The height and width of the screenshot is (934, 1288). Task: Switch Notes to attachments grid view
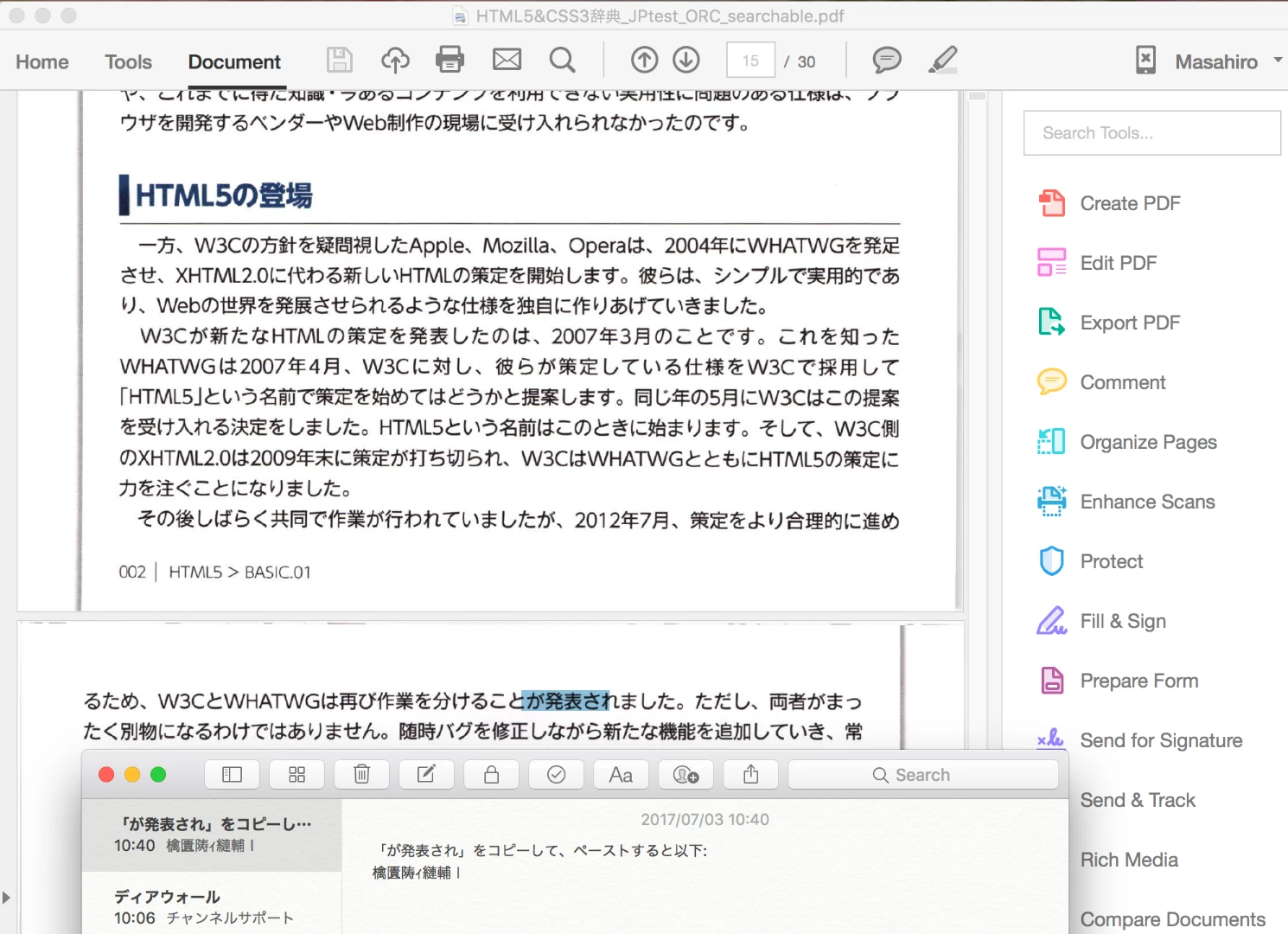pyautogui.click(x=296, y=775)
